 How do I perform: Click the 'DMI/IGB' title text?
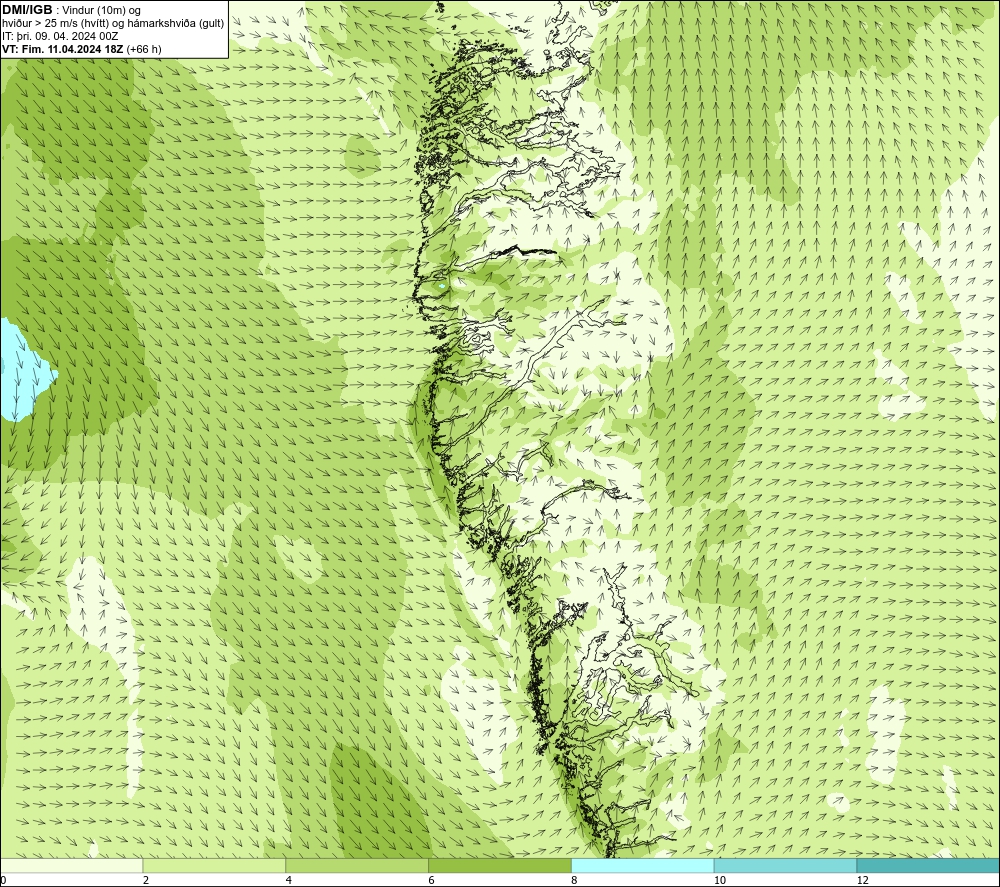tap(27, 10)
